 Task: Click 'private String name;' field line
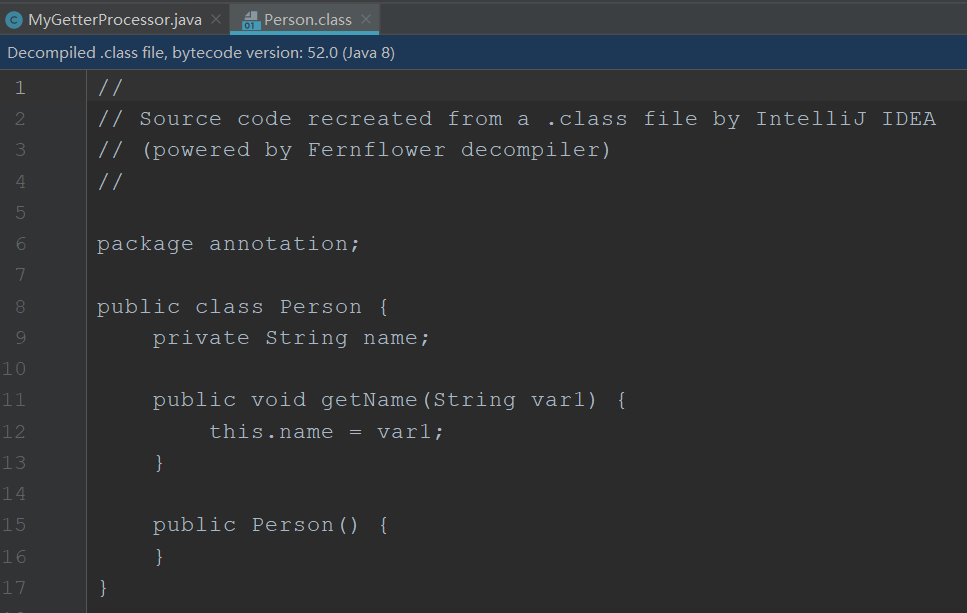[290, 338]
